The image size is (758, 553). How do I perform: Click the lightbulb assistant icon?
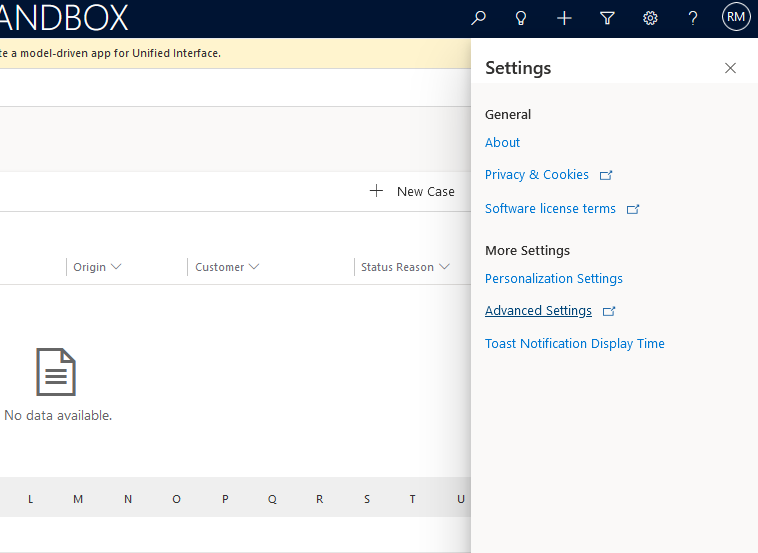click(x=521, y=18)
